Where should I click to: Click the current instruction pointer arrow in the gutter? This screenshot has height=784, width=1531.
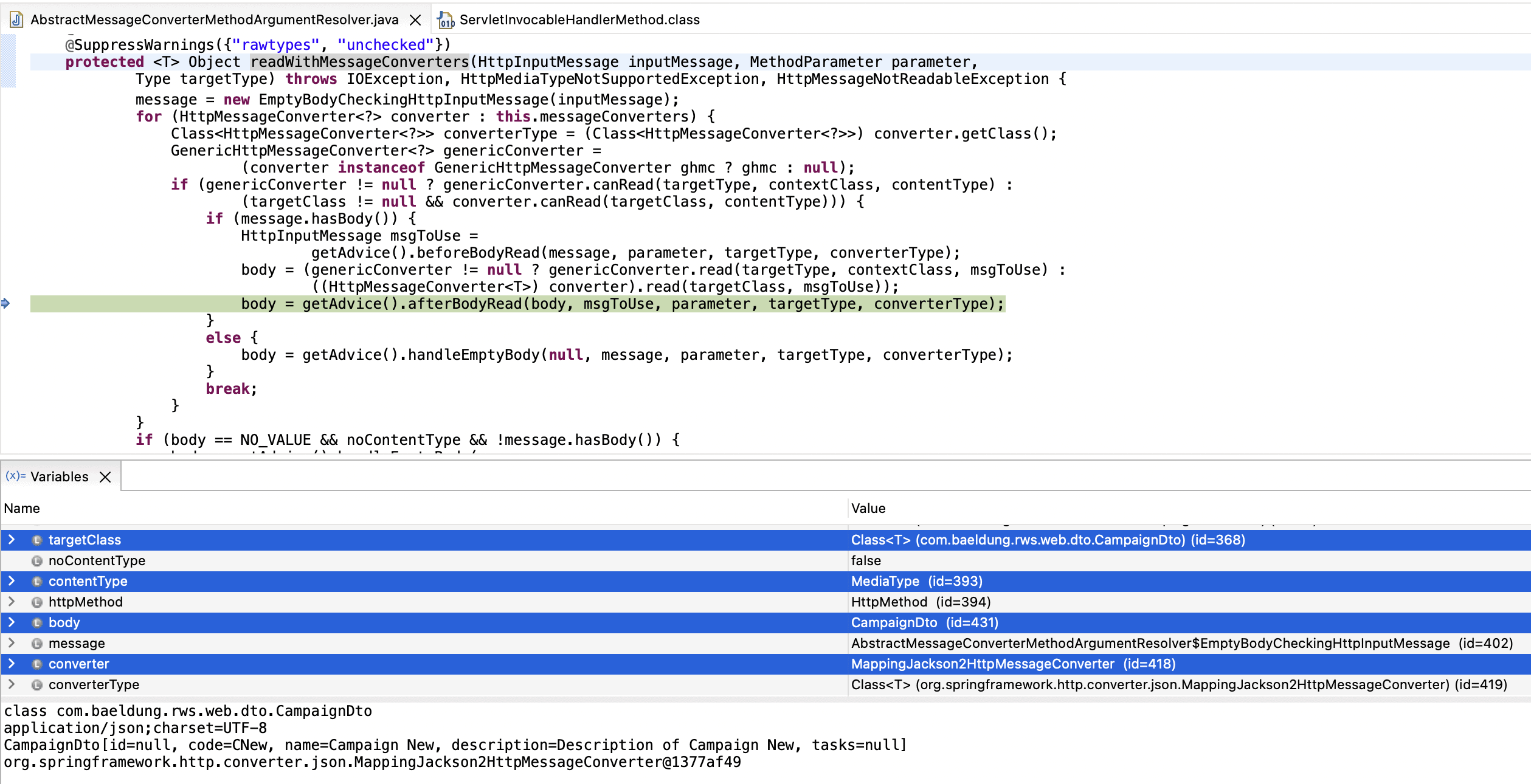point(5,303)
